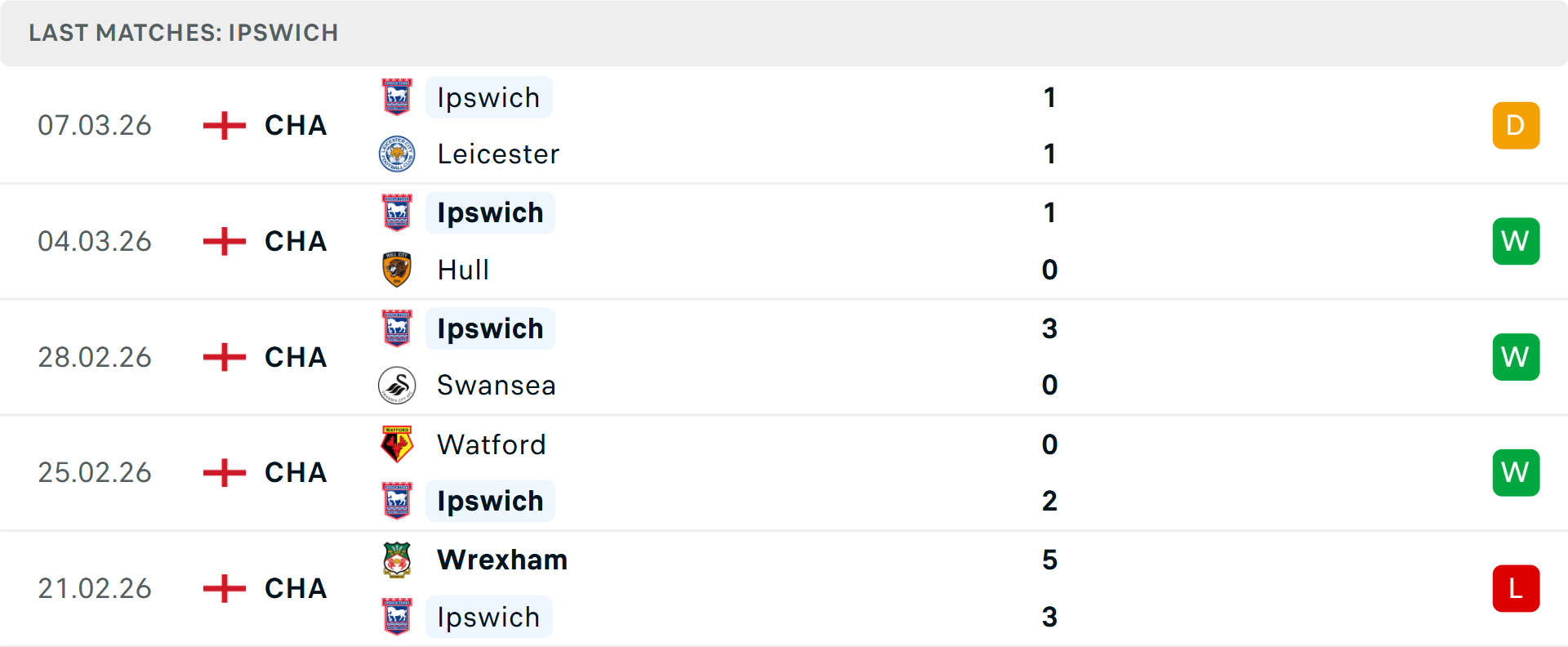Click the highlighted Ipswich team name link

pyautogui.click(x=488, y=96)
